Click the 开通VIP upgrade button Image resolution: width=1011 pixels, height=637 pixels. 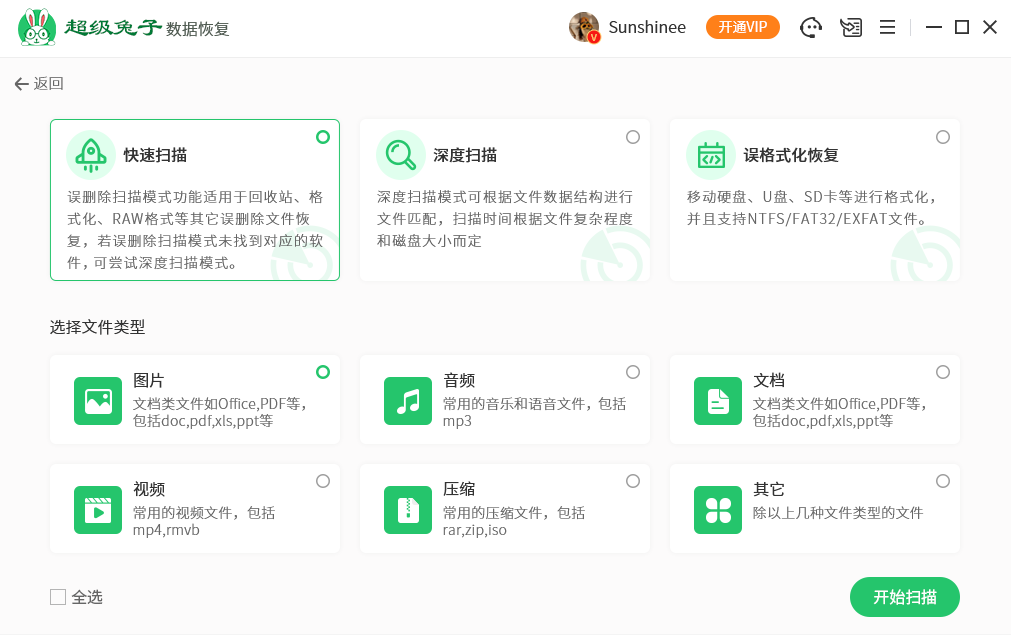742,27
